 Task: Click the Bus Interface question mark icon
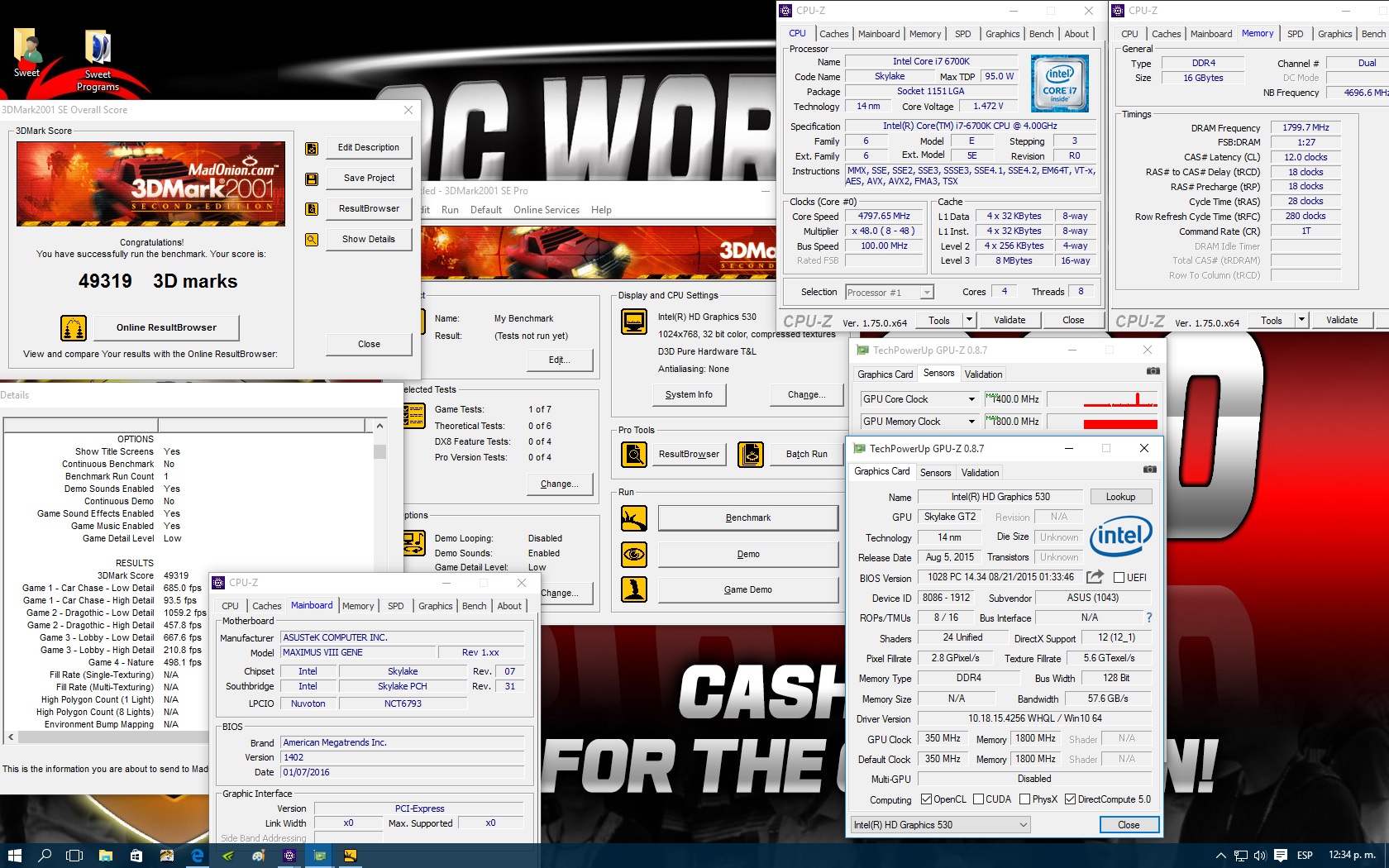click(x=1148, y=618)
